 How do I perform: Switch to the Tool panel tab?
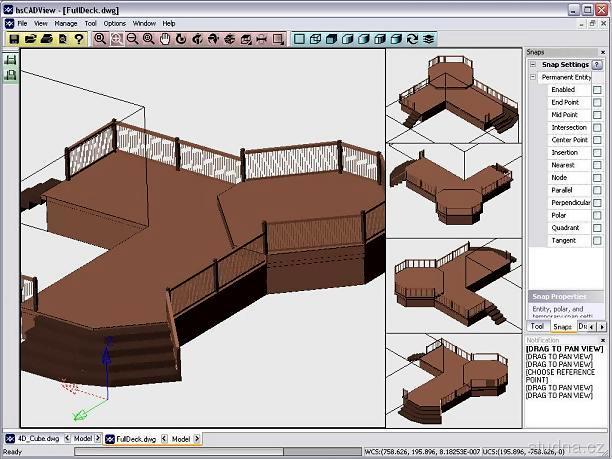click(537, 326)
